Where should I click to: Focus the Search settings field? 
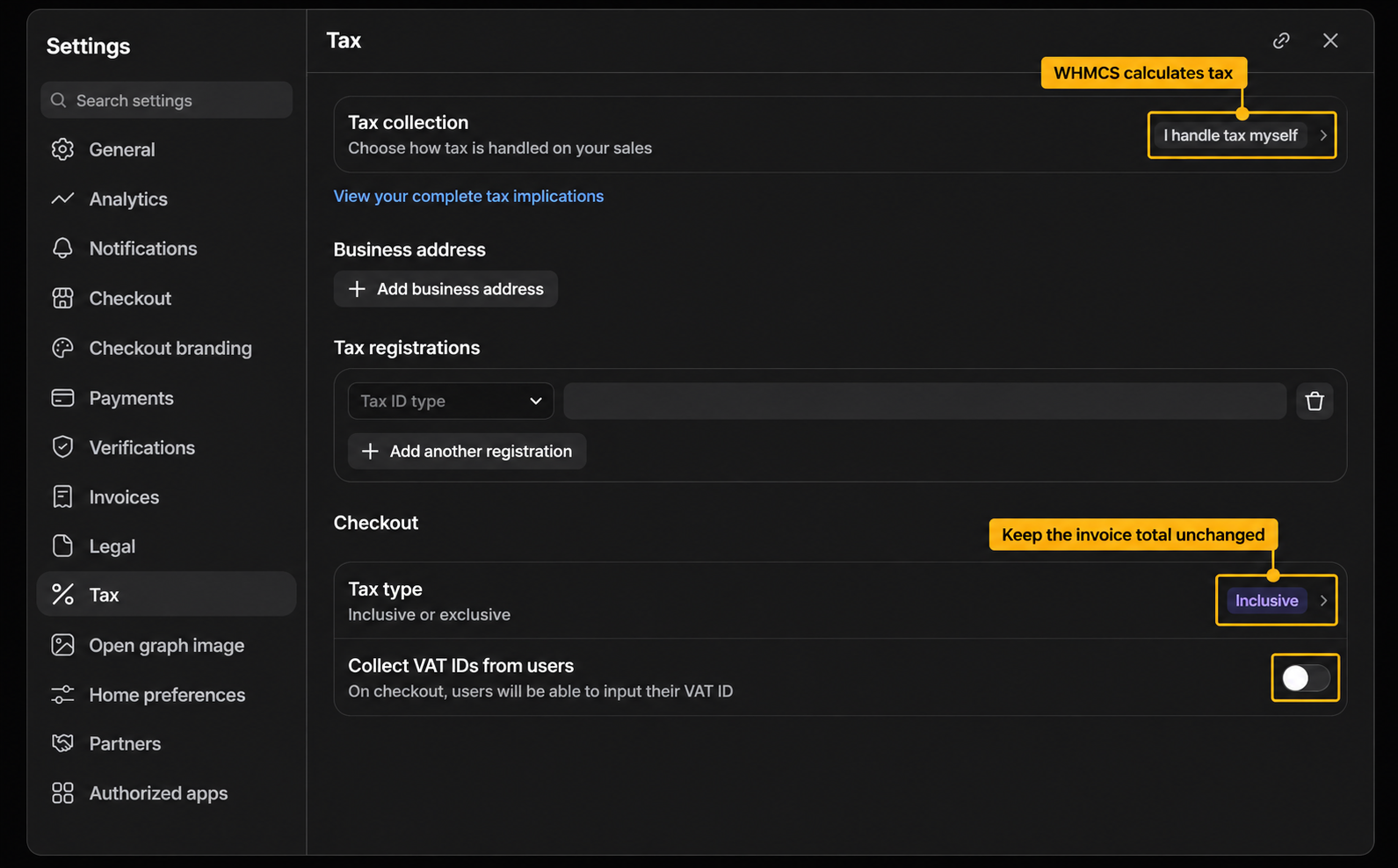click(x=167, y=100)
